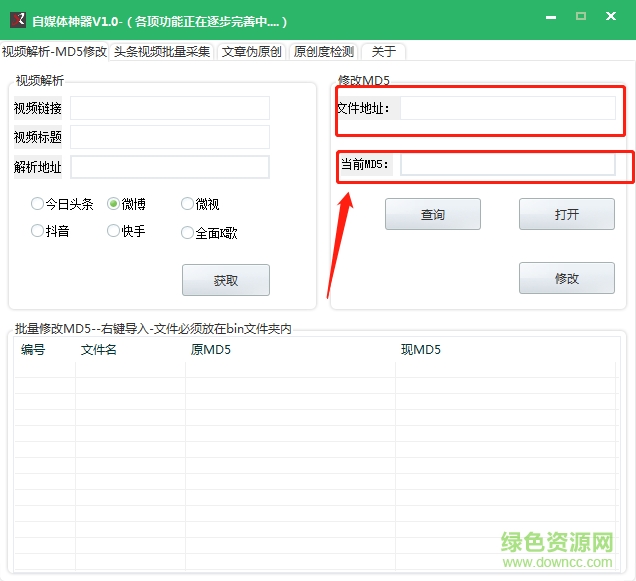Screen dimensions: 636x581
Task: Select the 今日头条 radio button
Action: pyautogui.click(x=38, y=204)
